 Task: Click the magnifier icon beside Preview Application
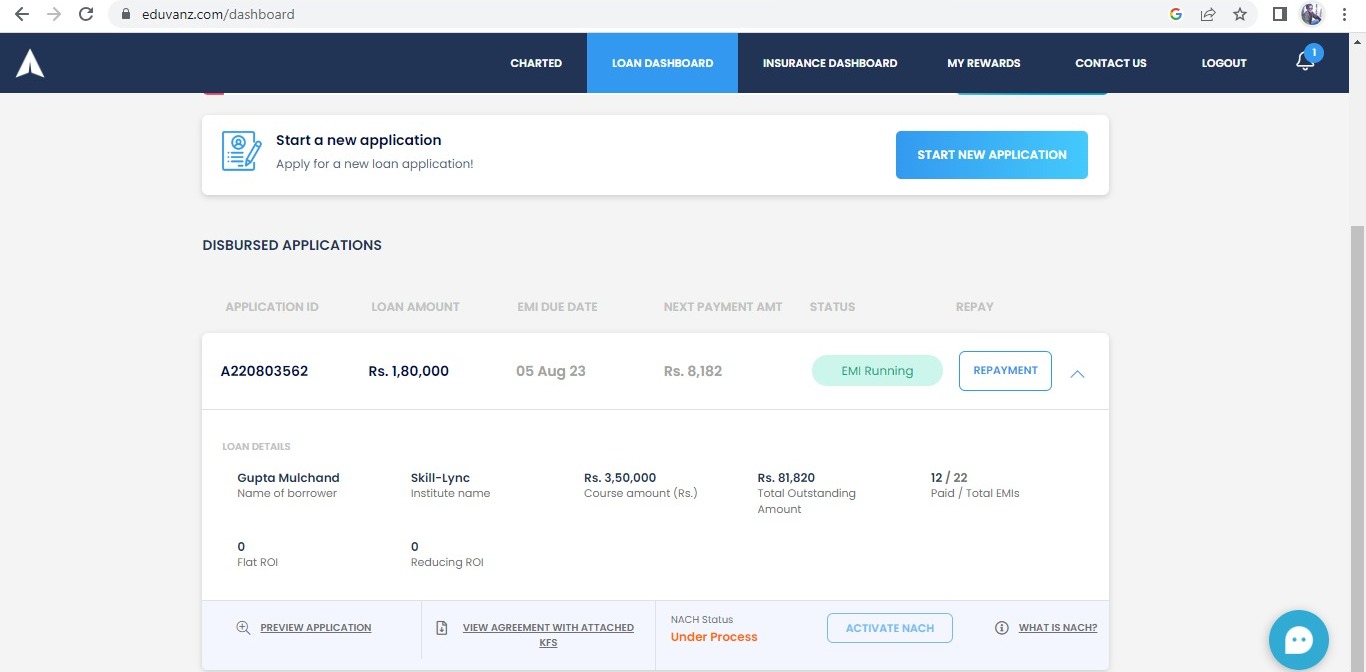(243, 628)
